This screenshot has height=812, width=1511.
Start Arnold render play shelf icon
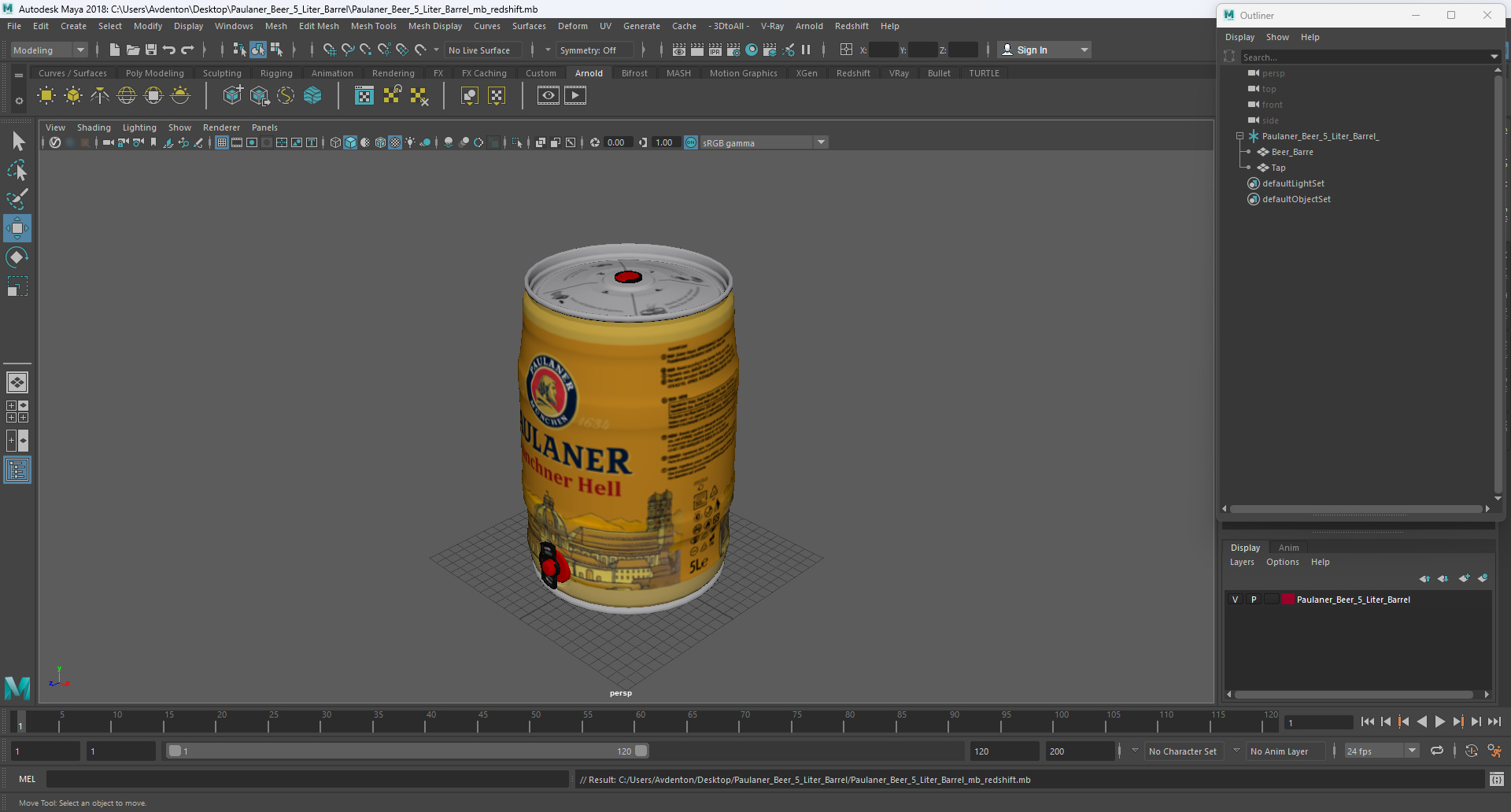pos(575,95)
